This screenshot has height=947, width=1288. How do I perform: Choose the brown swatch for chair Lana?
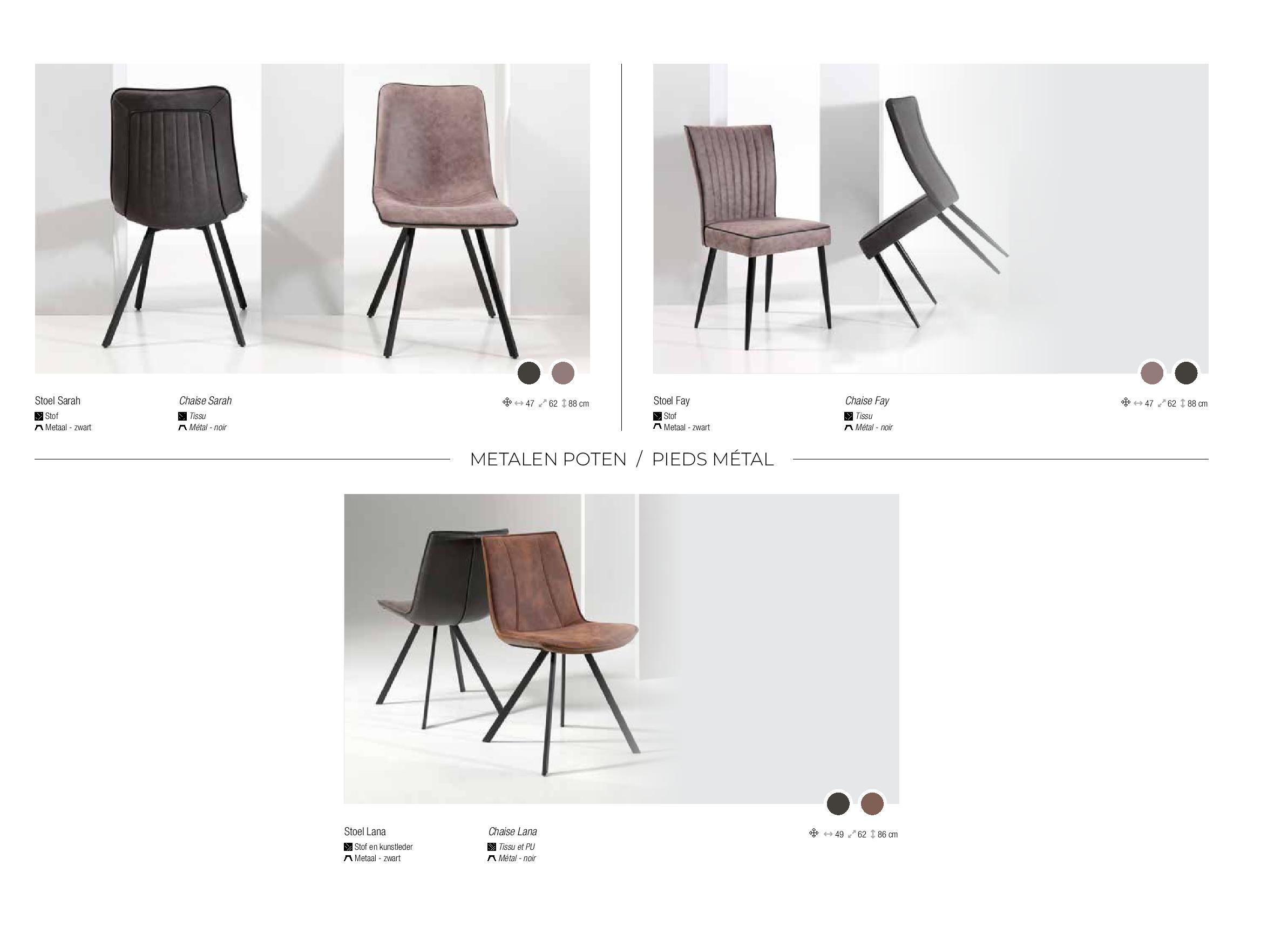click(872, 804)
